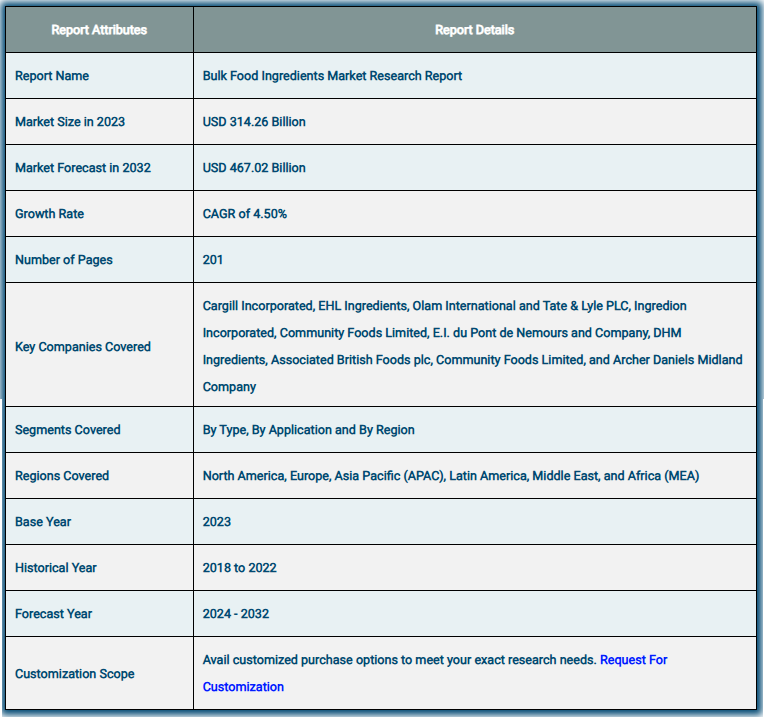Viewport: 764px width, 717px height.
Task: Select the value 'CAGR of 4.50%'
Action: tap(245, 214)
